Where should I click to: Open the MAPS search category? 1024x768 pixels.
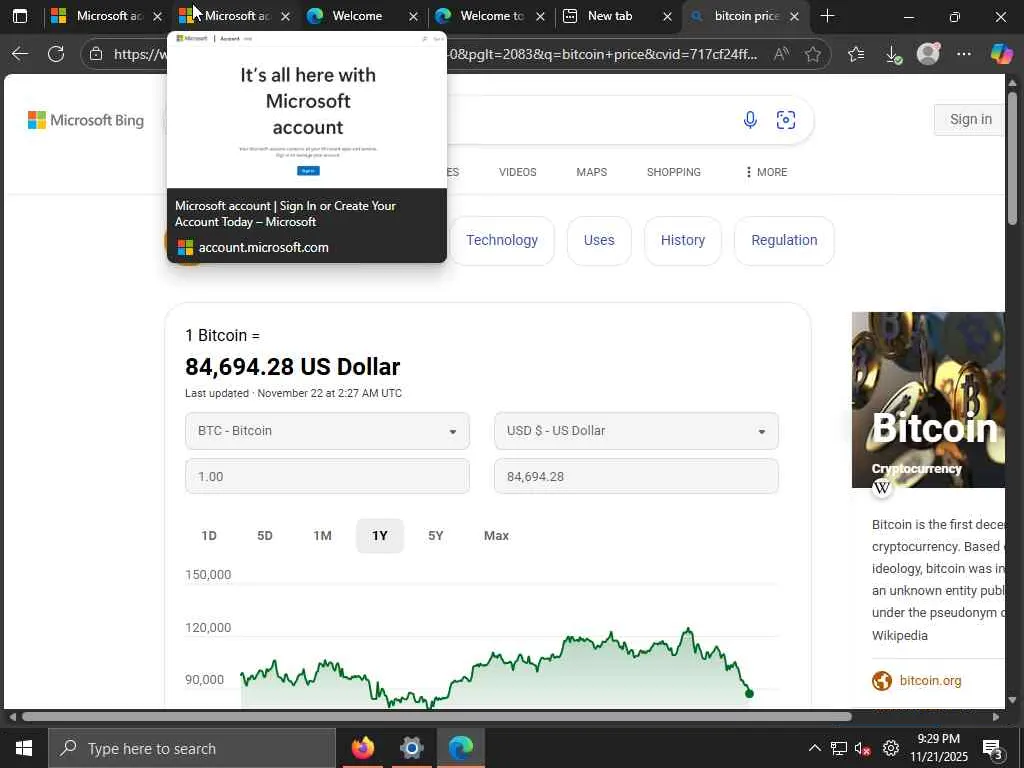[x=592, y=172]
